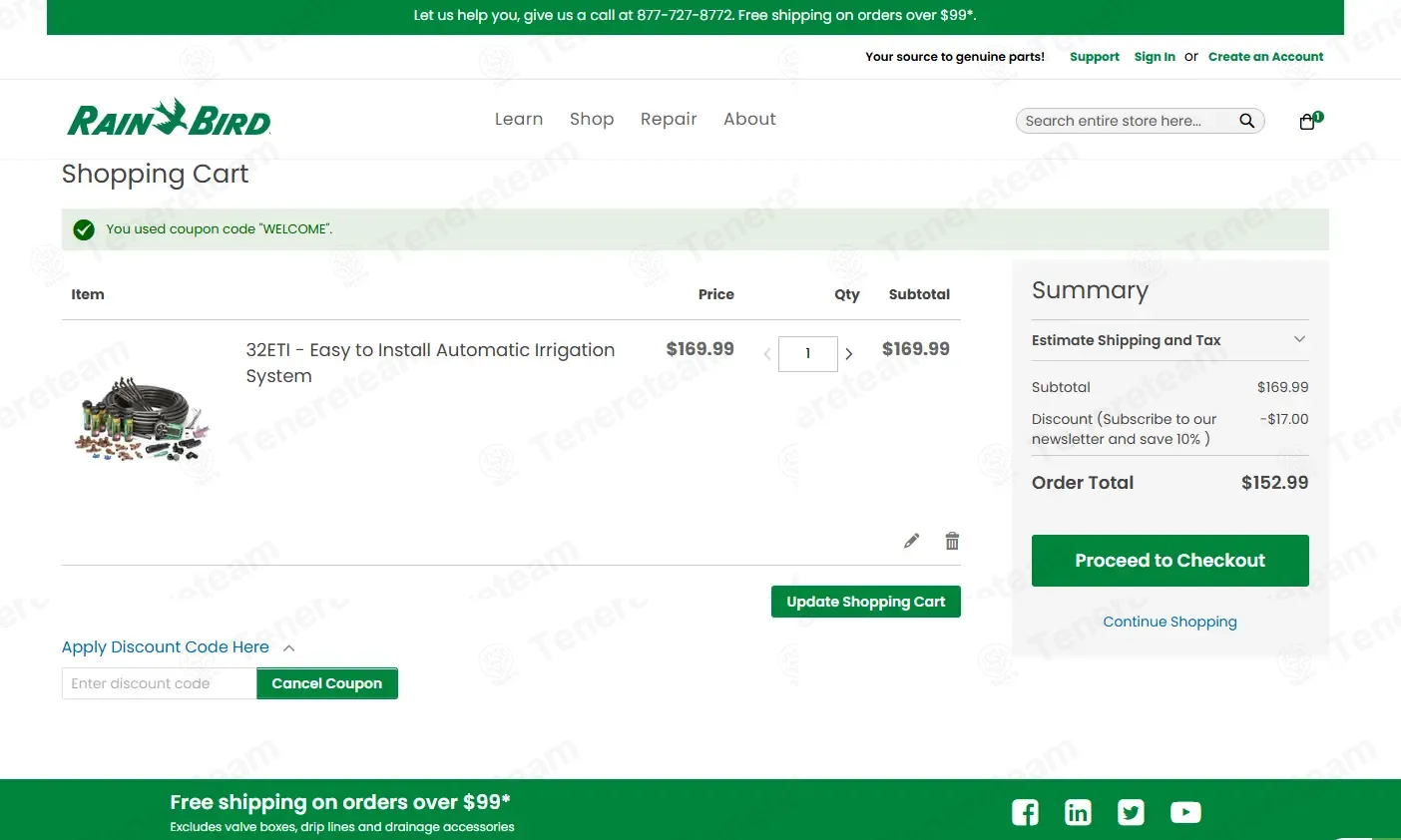Edit cart item with pencil icon

click(x=911, y=541)
